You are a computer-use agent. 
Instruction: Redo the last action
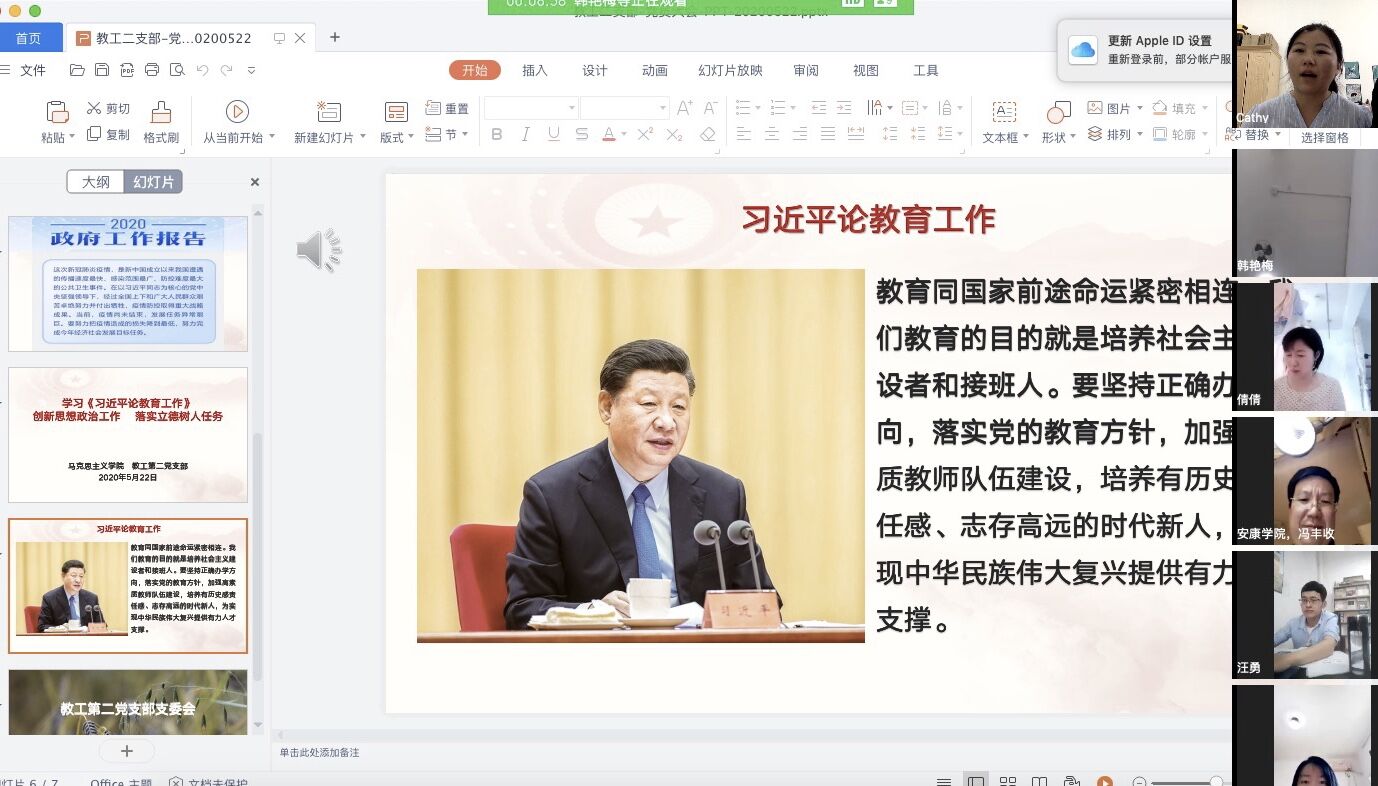coord(227,70)
